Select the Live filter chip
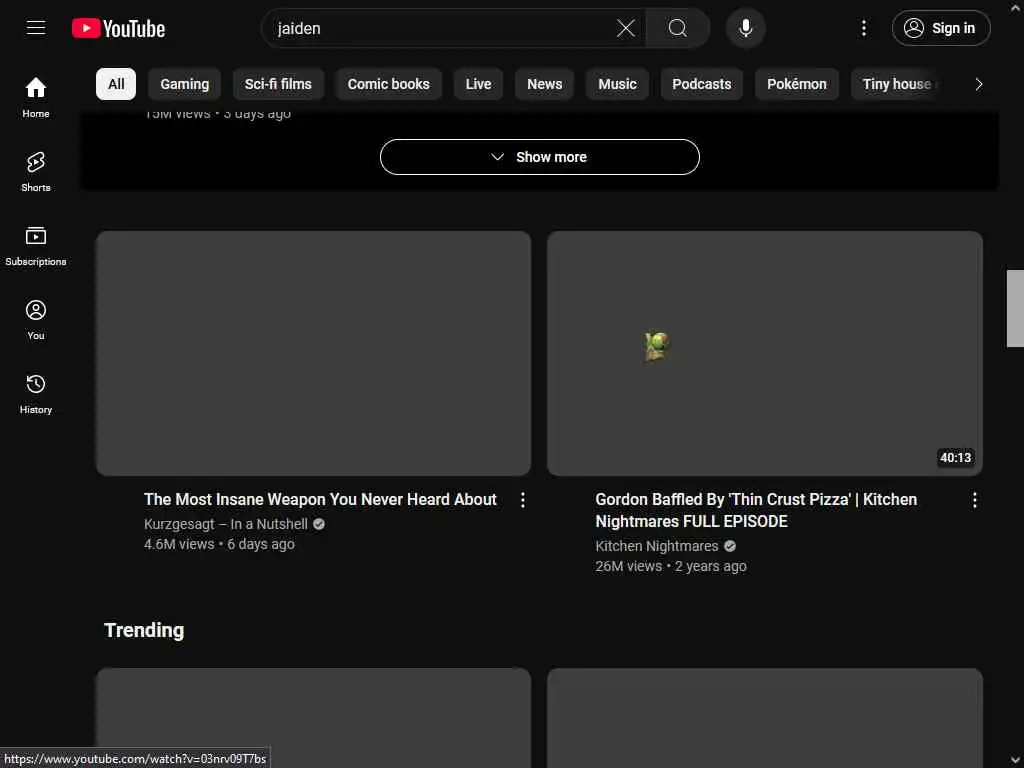The height and width of the screenshot is (768, 1024). [x=479, y=84]
